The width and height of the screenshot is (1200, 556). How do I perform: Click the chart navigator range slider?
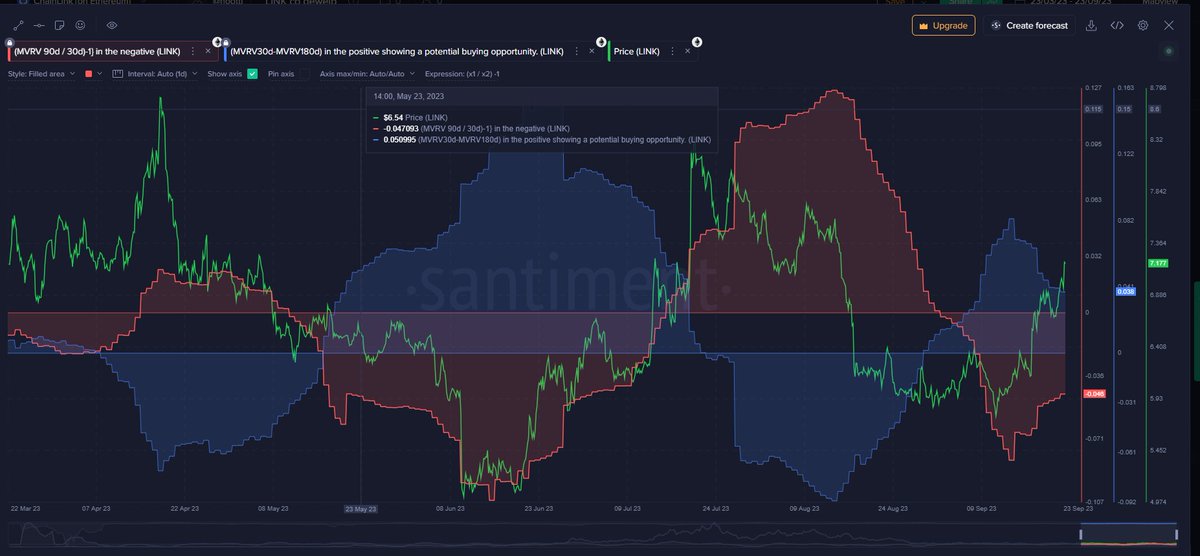tap(1128, 536)
